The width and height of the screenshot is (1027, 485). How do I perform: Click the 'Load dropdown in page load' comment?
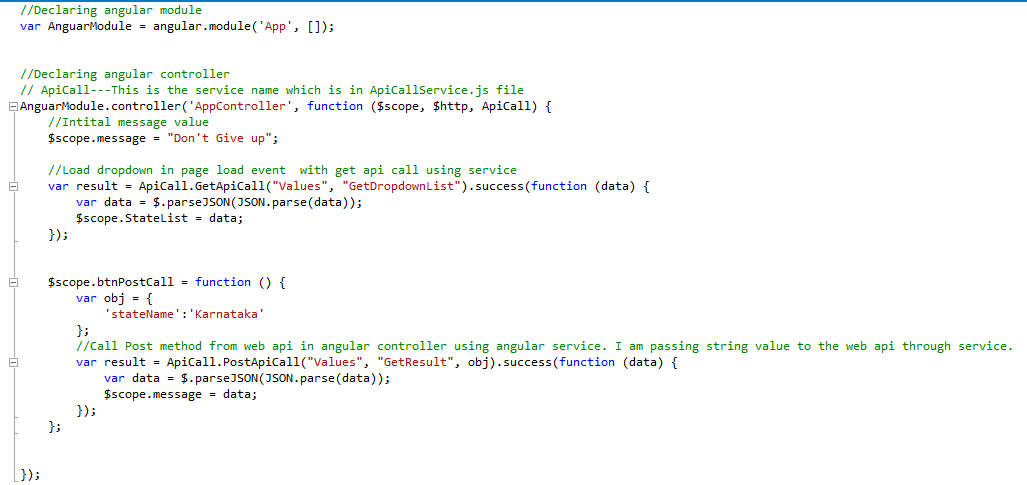pos(282,170)
